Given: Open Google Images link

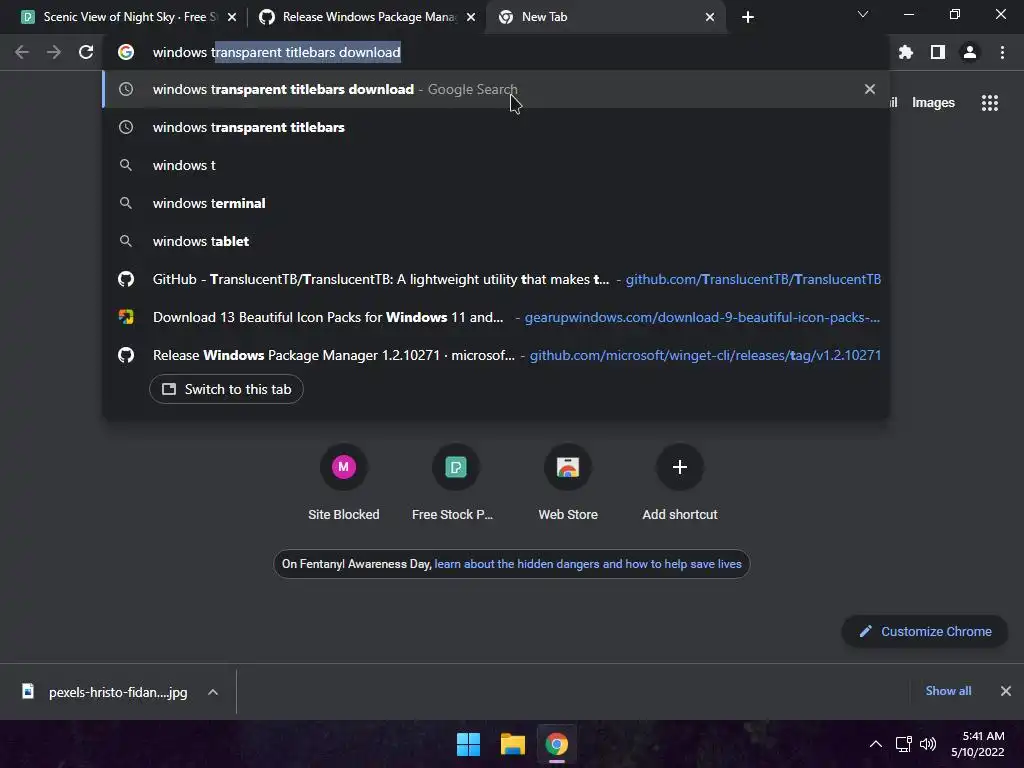Looking at the screenshot, I should [933, 103].
